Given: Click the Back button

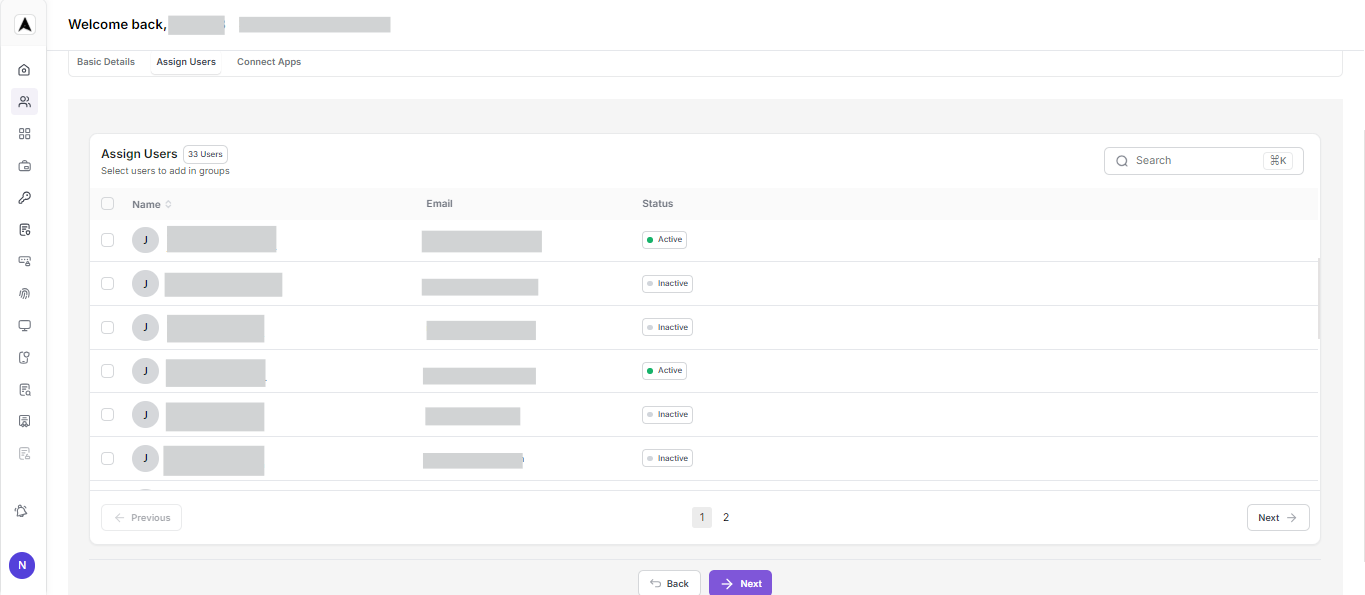Looking at the screenshot, I should click(x=669, y=582).
